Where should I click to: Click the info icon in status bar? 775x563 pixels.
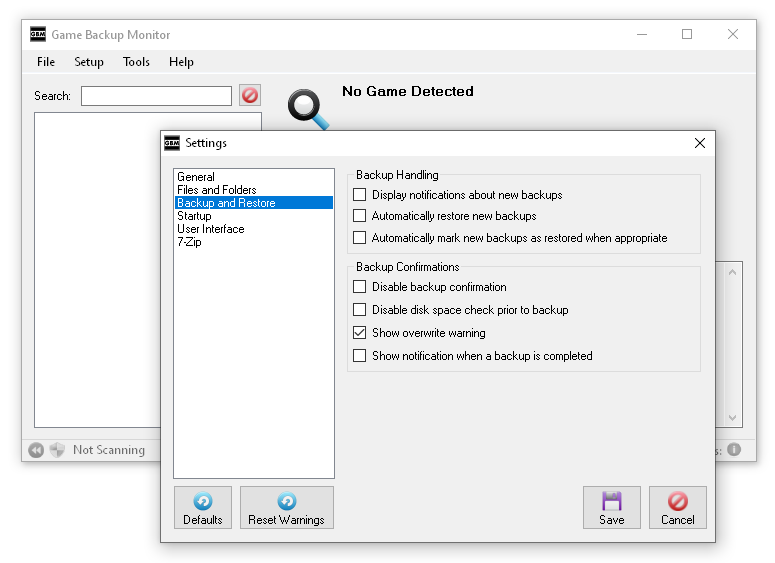point(734,449)
